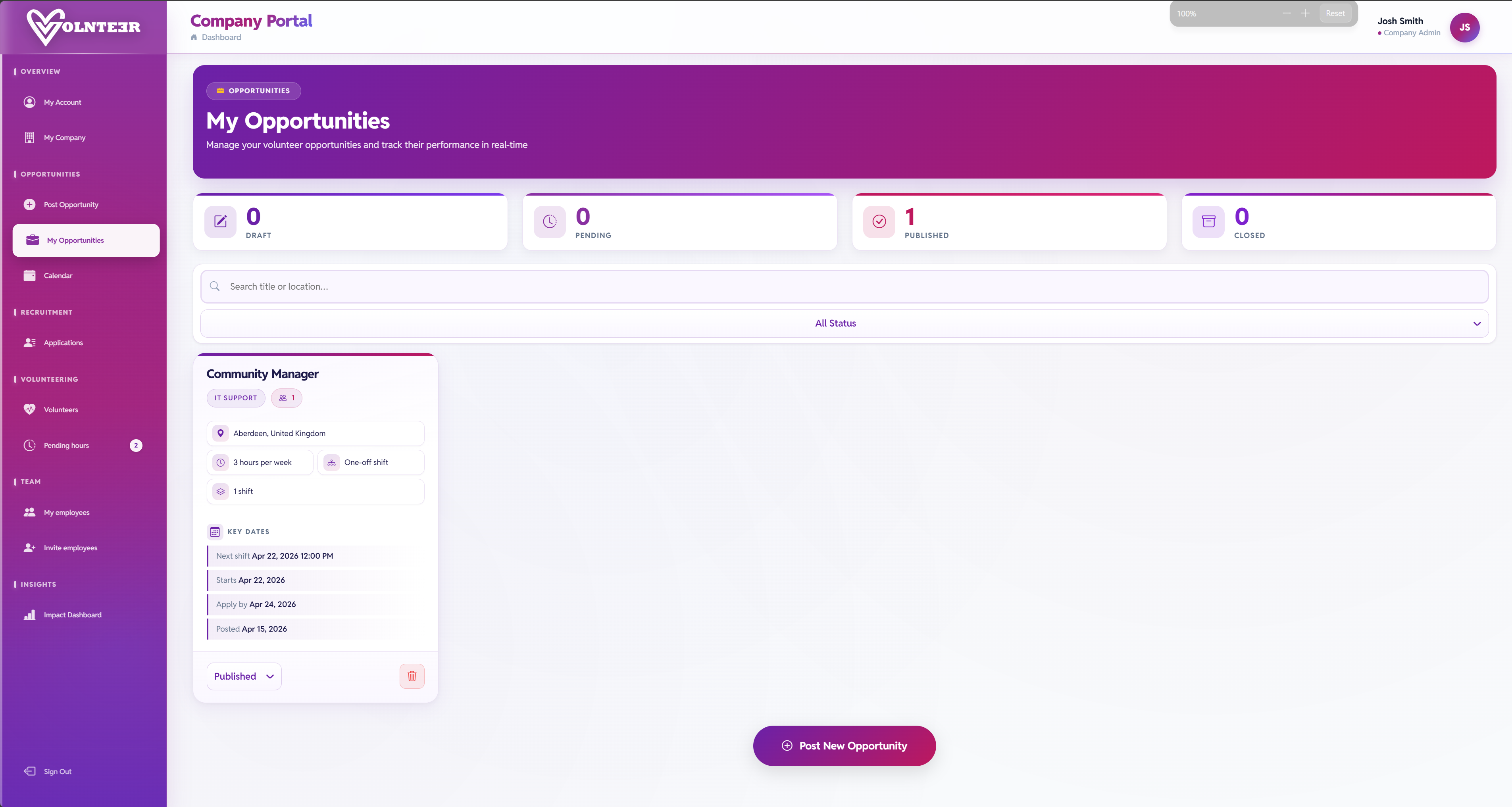Click the Volnteer logo in the sidebar
The image size is (1512, 807).
click(83, 27)
